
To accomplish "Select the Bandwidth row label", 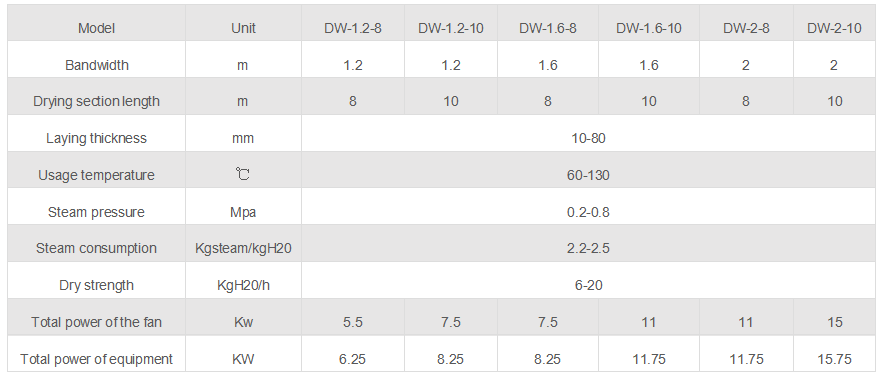I will click(96, 65).
